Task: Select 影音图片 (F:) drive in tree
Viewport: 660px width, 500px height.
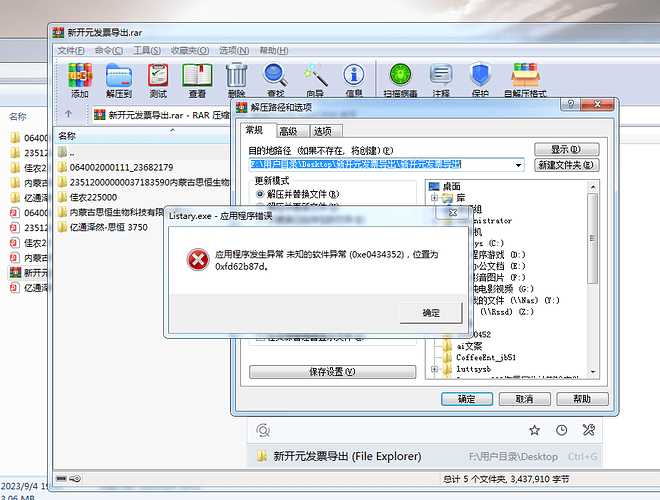Action: click(498, 277)
